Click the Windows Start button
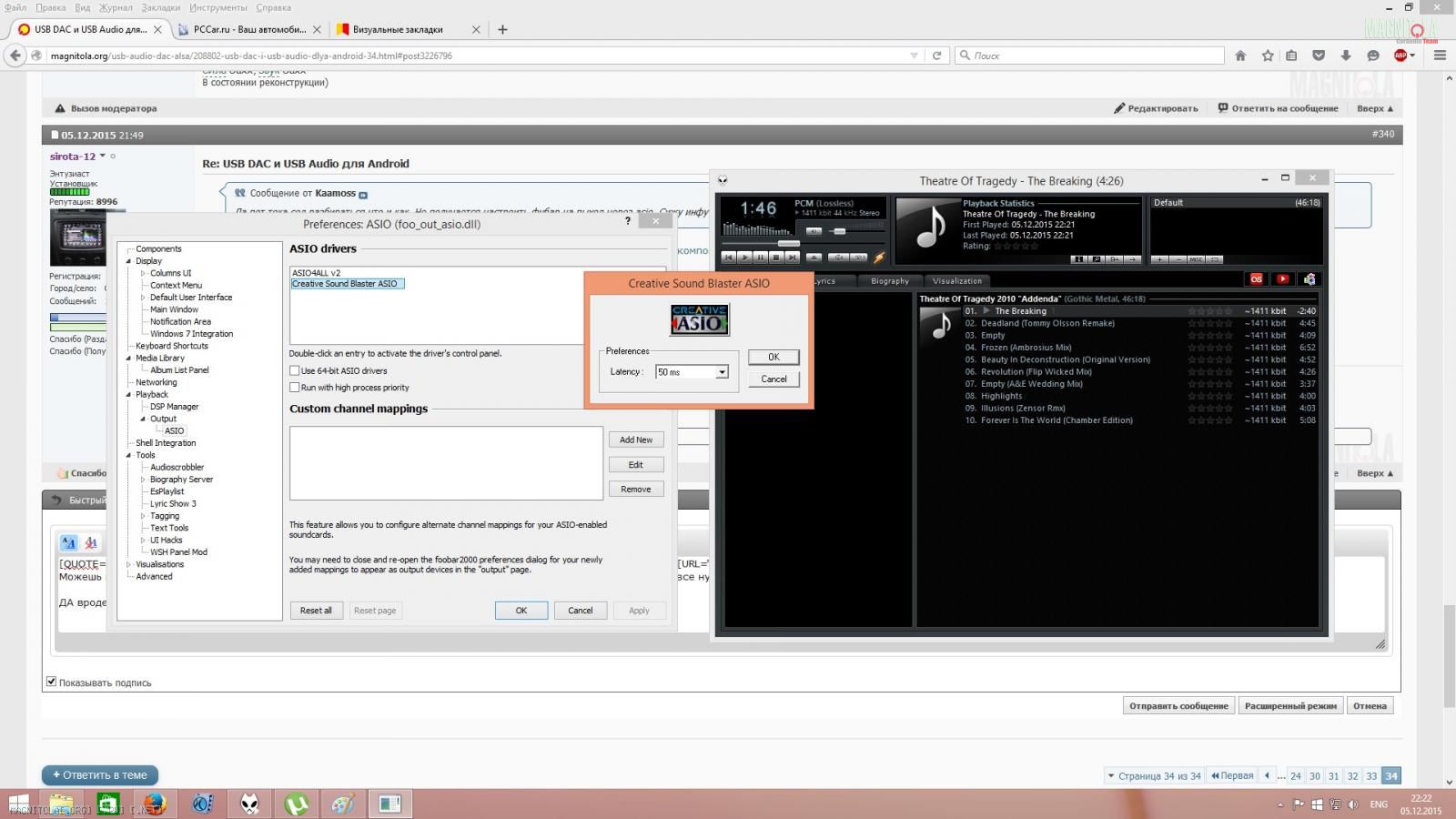 pos(18,804)
